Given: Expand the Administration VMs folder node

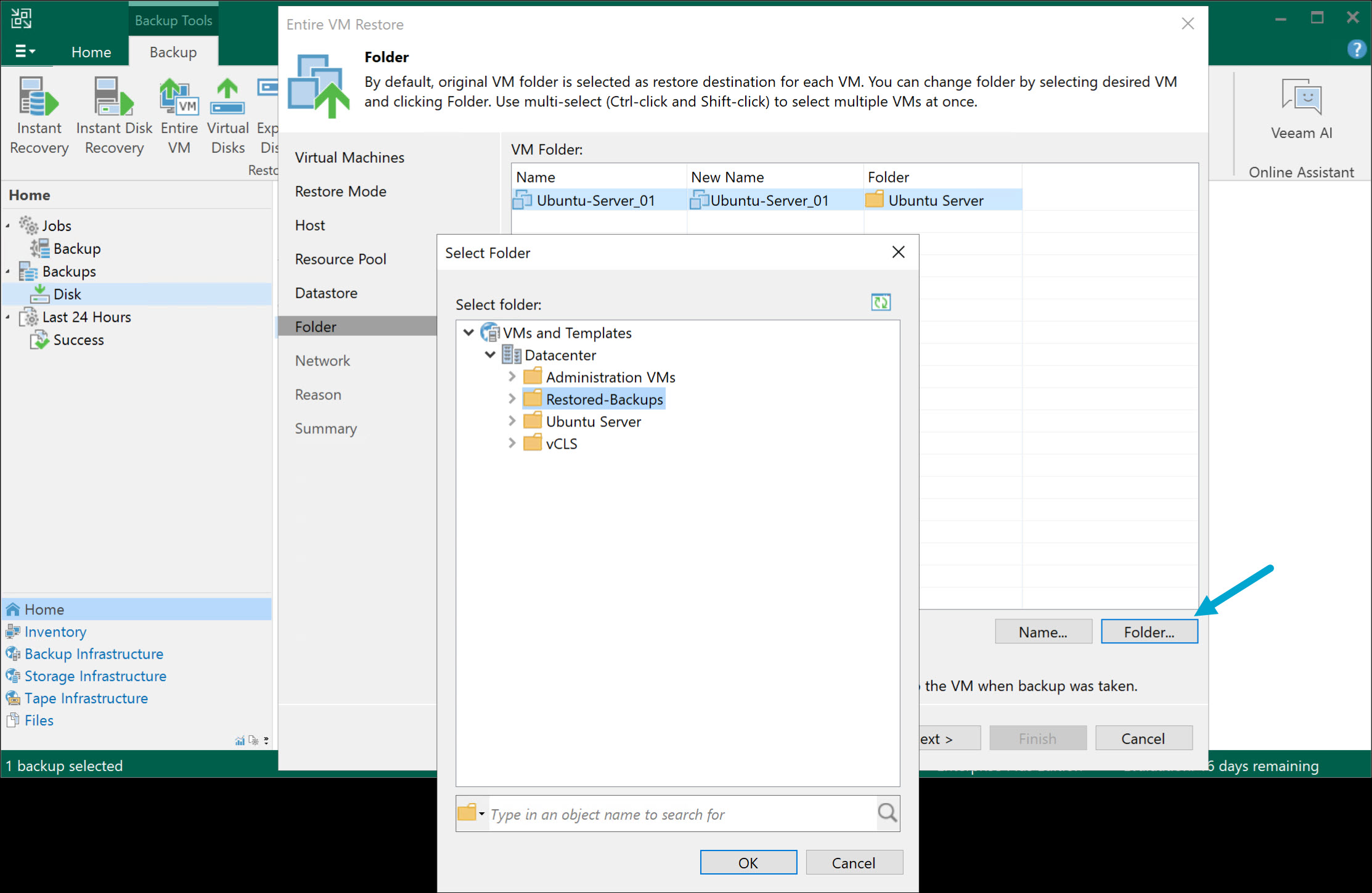Looking at the screenshot, I should click(512, 377).
